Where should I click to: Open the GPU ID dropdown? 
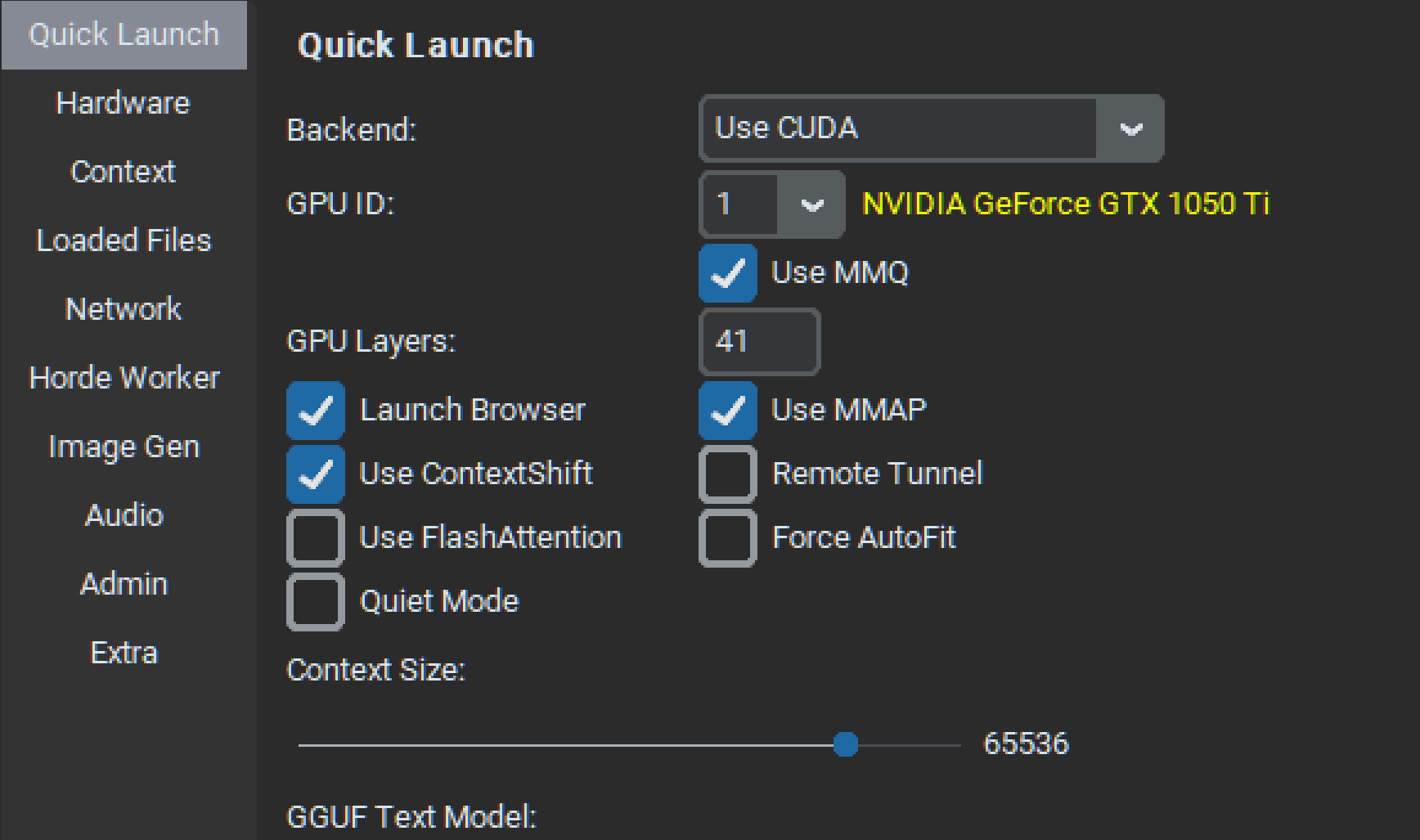811,204
